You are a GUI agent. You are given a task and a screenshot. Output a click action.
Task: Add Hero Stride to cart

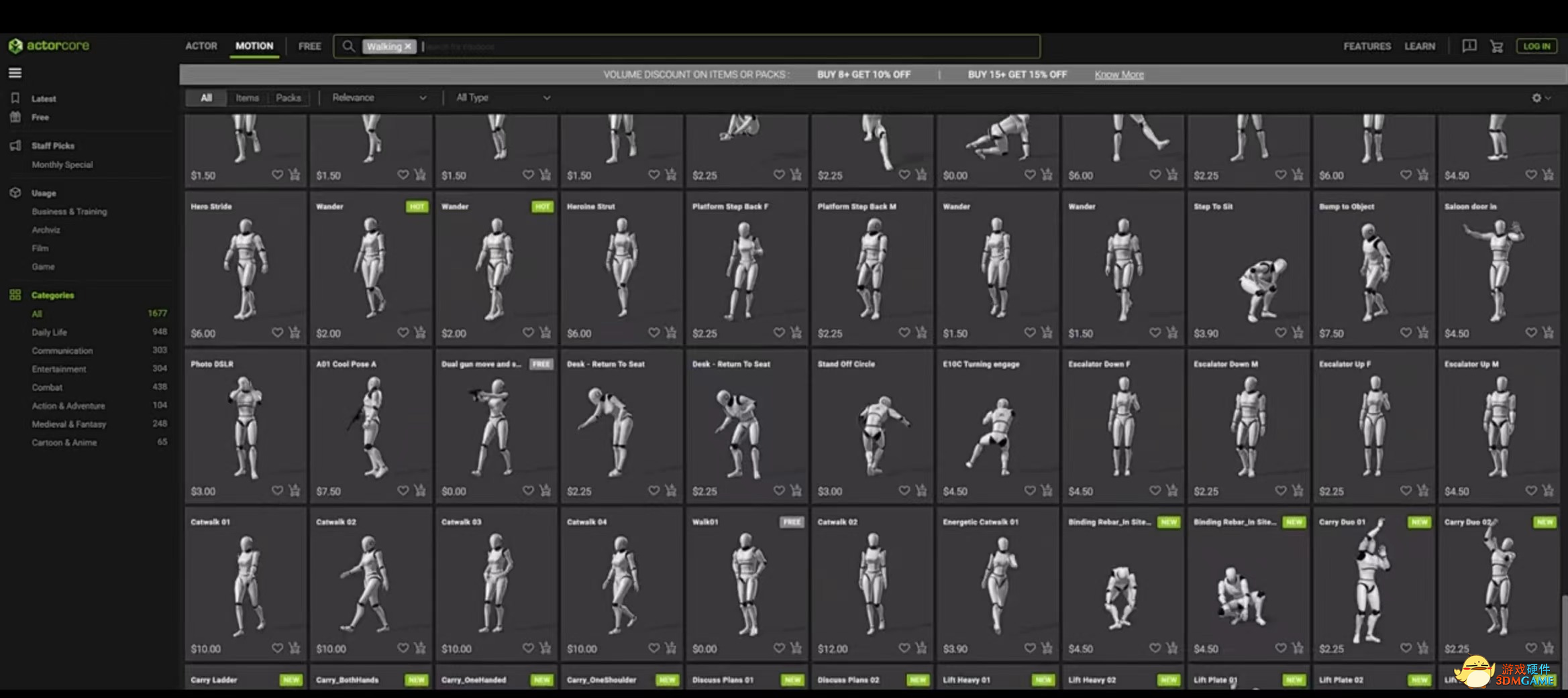(295, 333)
